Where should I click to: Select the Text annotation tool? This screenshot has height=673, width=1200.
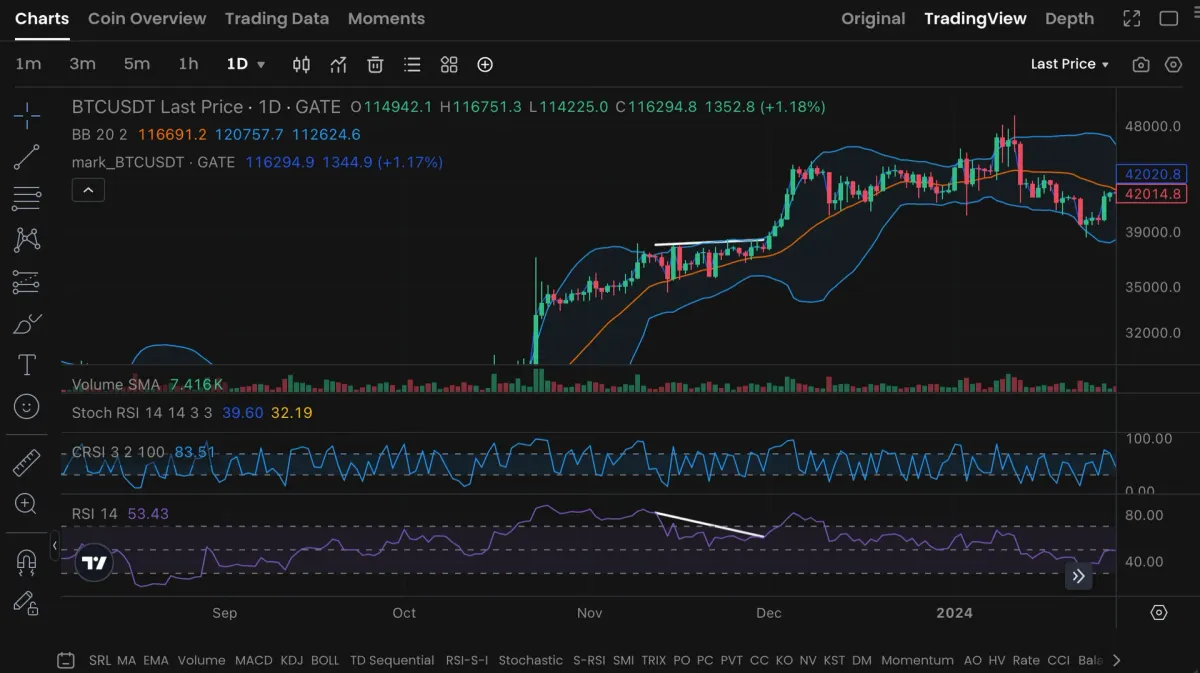[27, 365]
